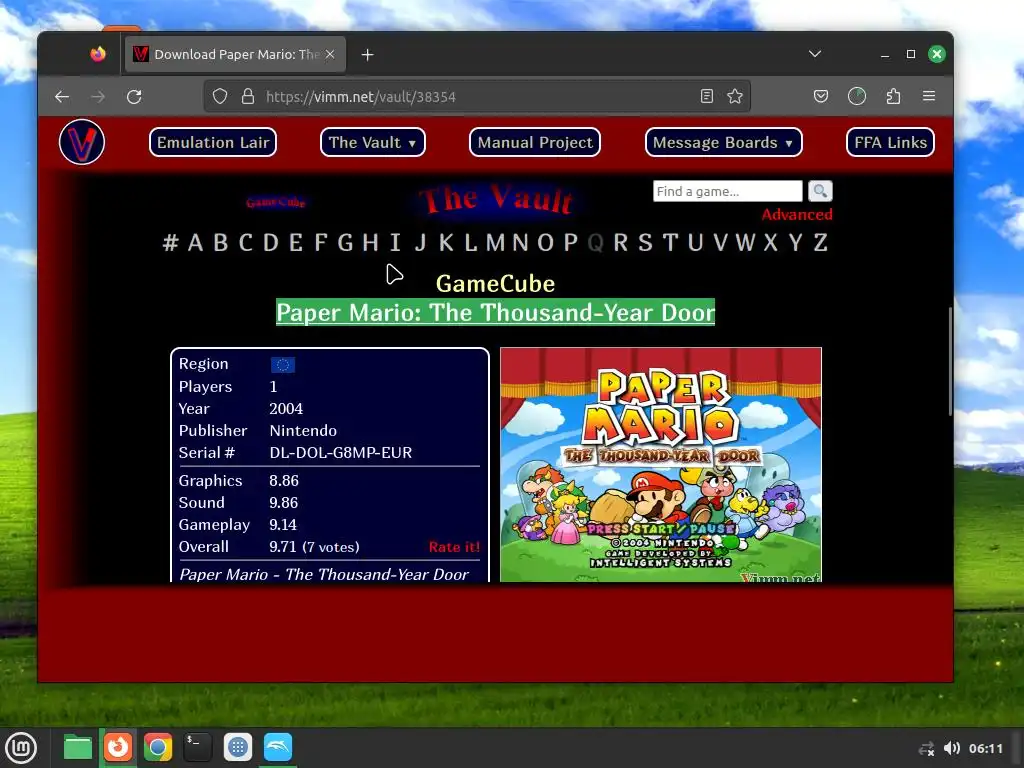Browse games starting with S

click(645, 243)
